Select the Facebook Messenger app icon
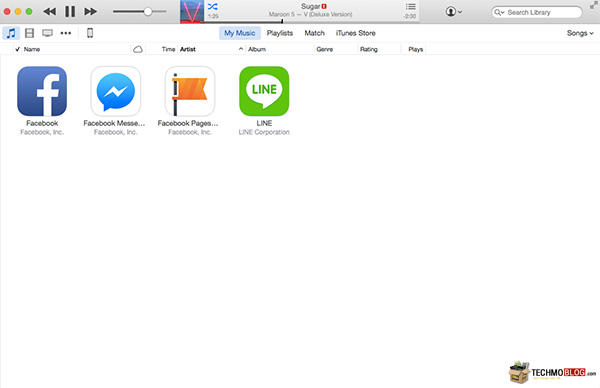The height and width of the screenshot is (388, 600). click(x=116, y=91)
